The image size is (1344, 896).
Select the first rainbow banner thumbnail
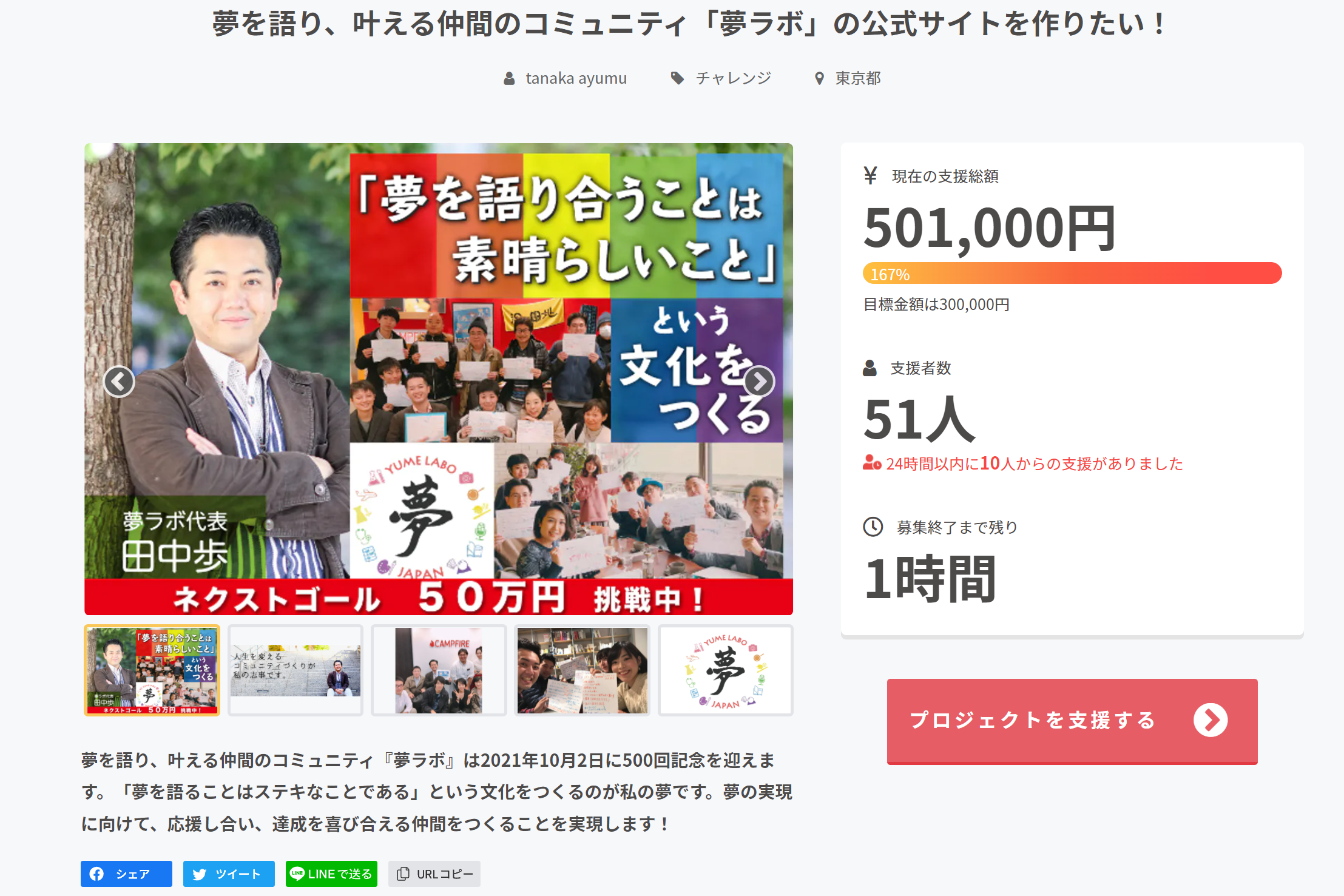pyautogui.click(x=152, y=670)
